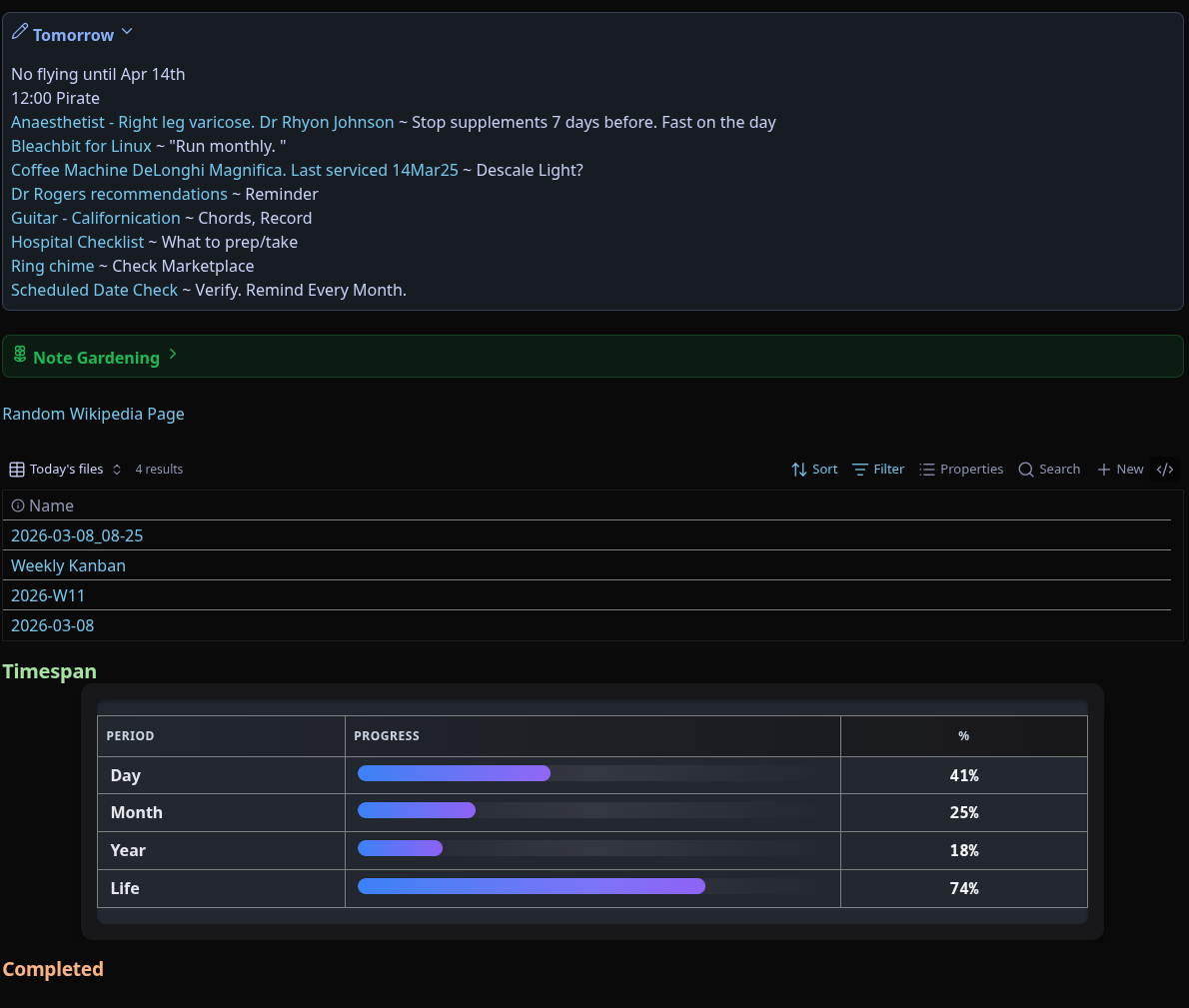Open the 2026-W11 weekly note

[48, 595]
